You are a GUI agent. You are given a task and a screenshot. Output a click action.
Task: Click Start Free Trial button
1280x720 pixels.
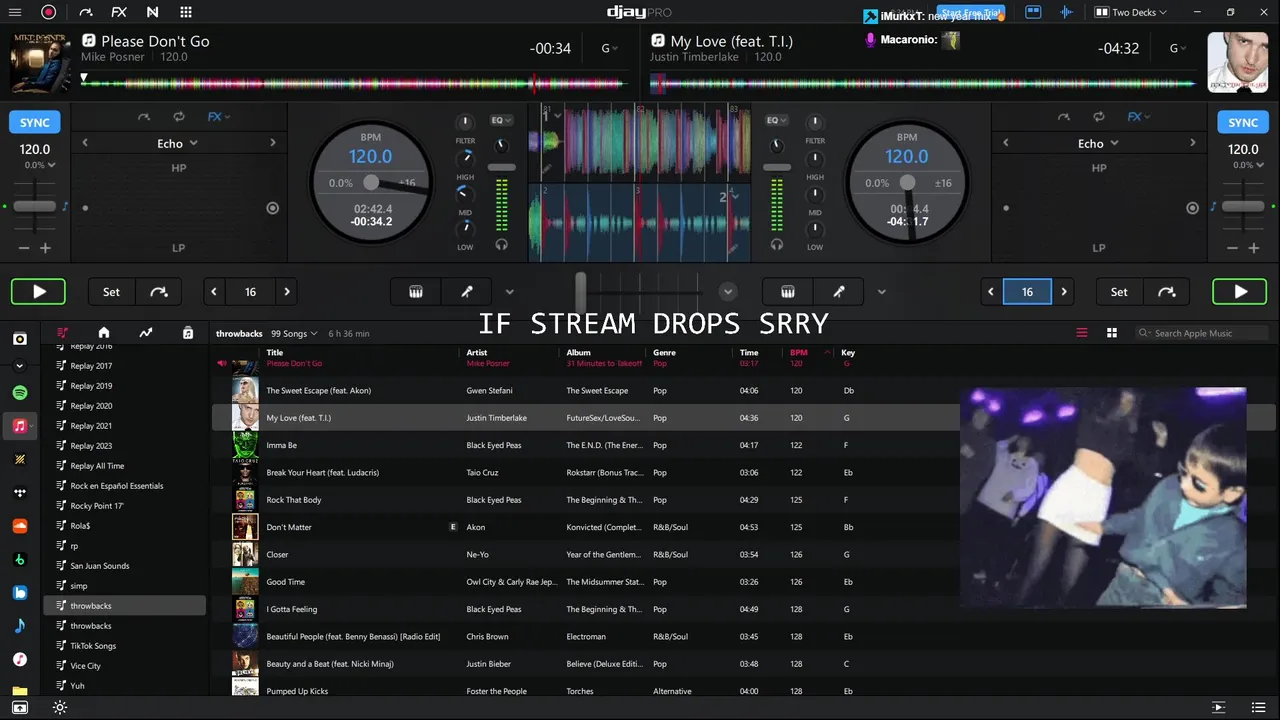(x=971, y=12)
